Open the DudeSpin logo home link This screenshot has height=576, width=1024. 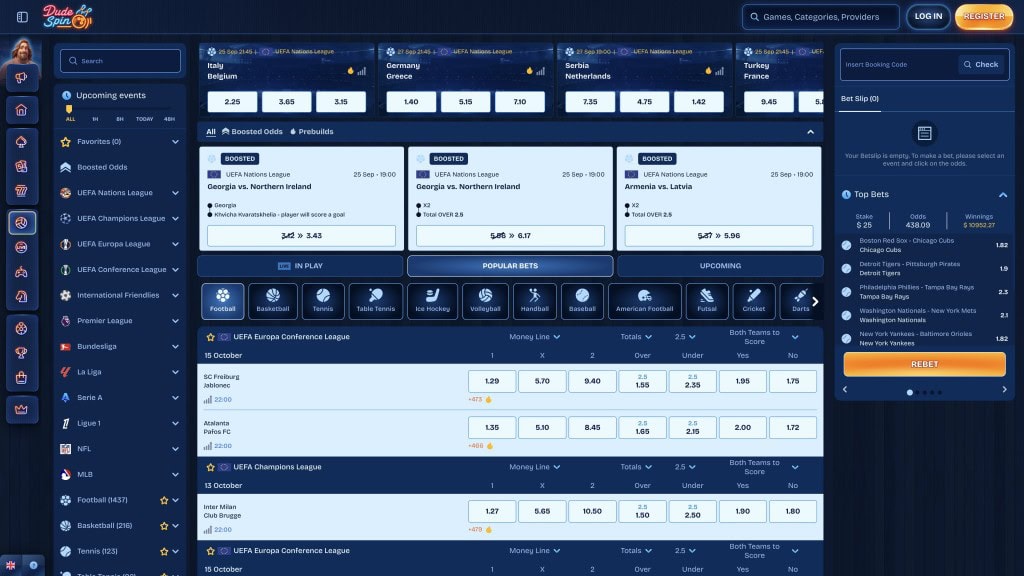point(67,17)
